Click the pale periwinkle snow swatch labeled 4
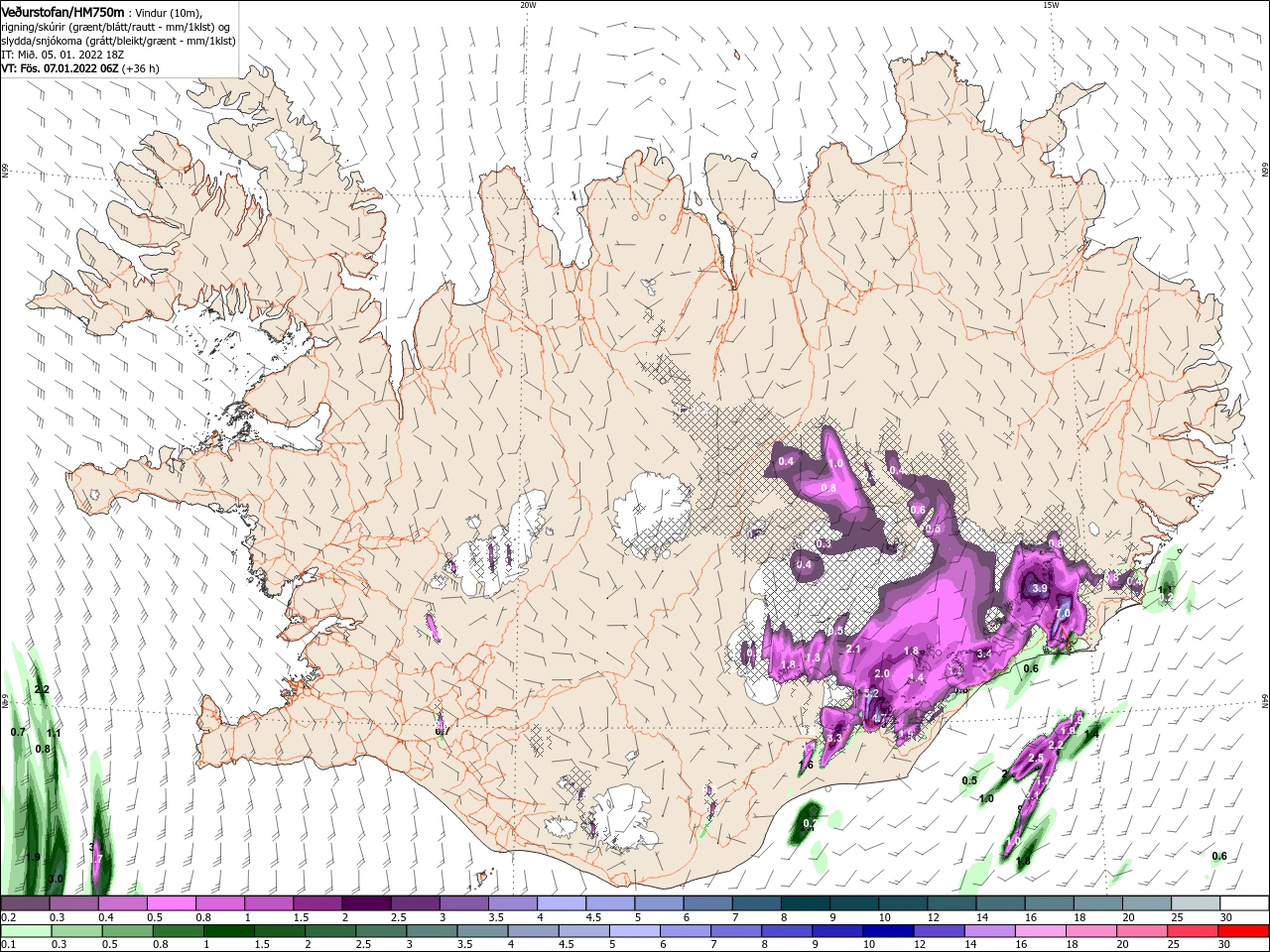Image resolution: width=1270 pixels, height=952 pixels. pos(562,903)
